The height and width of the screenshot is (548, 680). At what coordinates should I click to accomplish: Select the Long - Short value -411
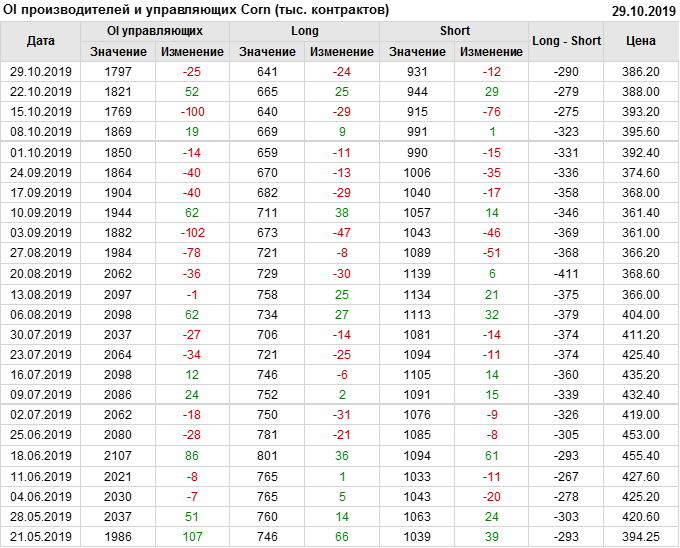point(567,273)
